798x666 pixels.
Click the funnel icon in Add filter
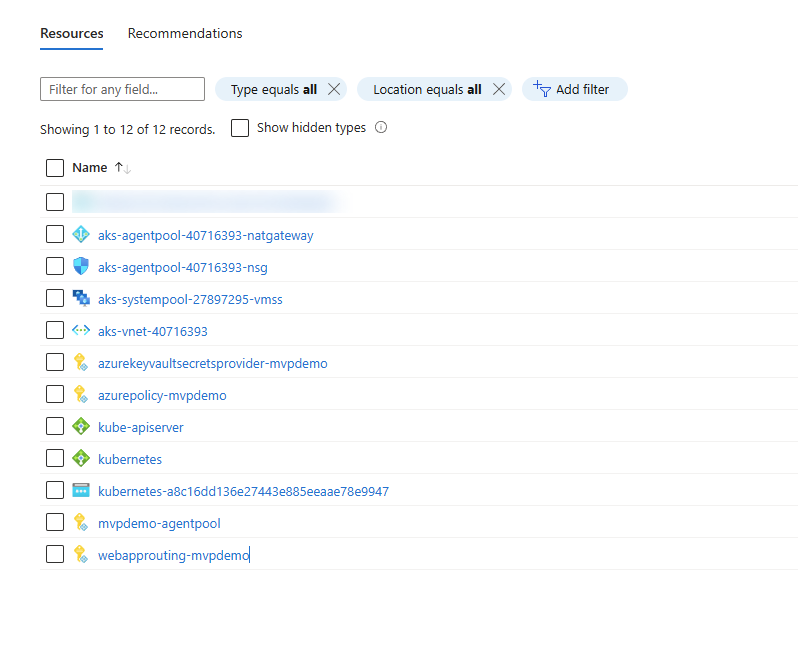[542, 89]
